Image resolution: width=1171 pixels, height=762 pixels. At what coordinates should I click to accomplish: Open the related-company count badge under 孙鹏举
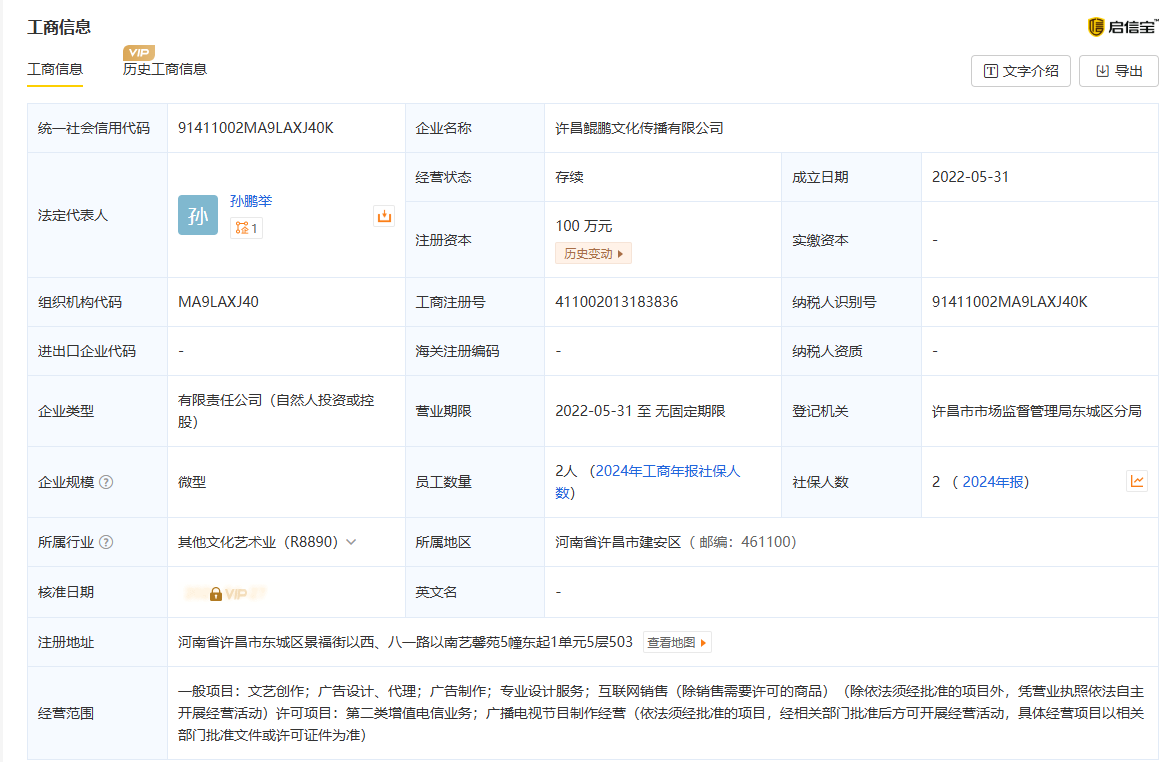coord(246,228)
